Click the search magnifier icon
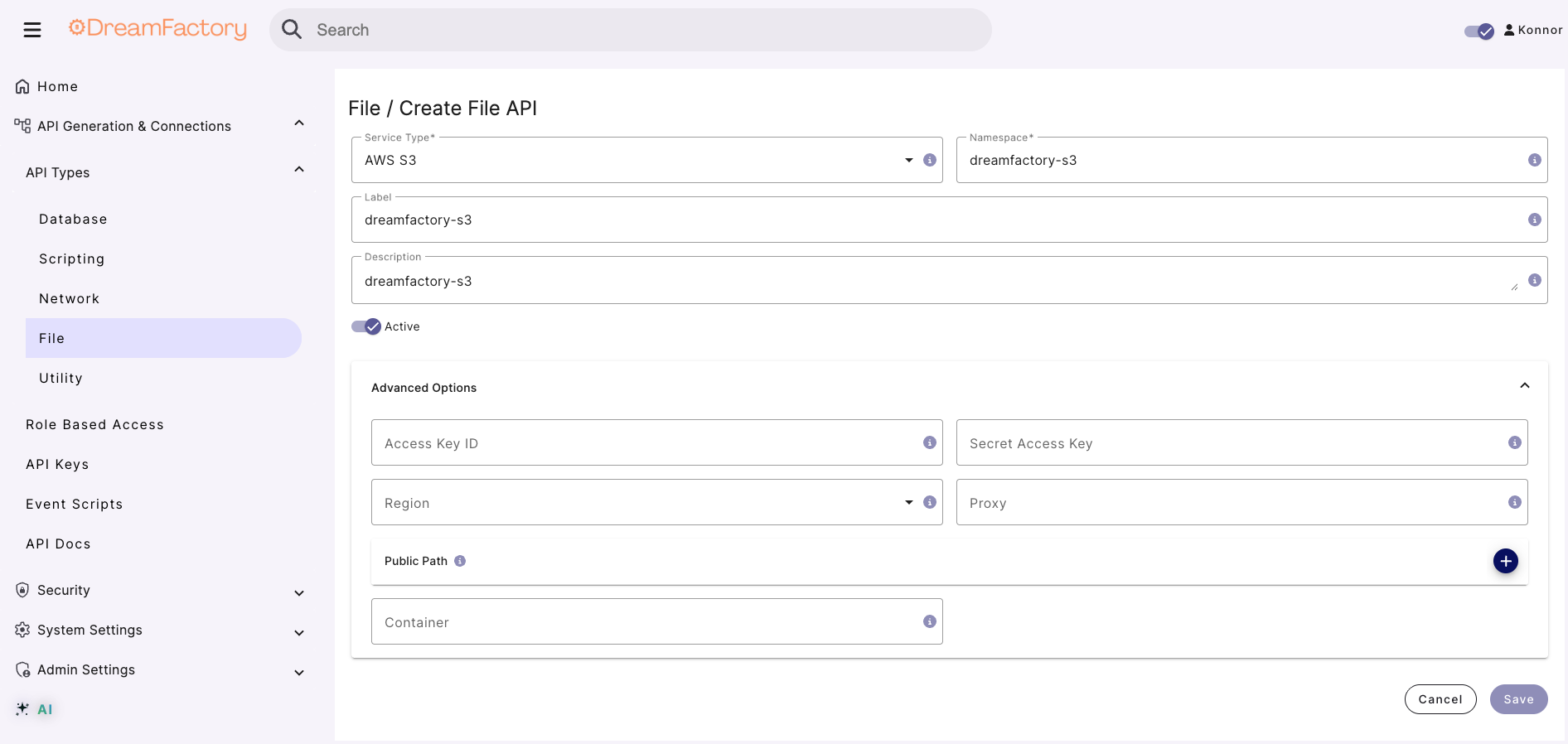The height and width of the screenshot is (744, 1568). [292, 30]
